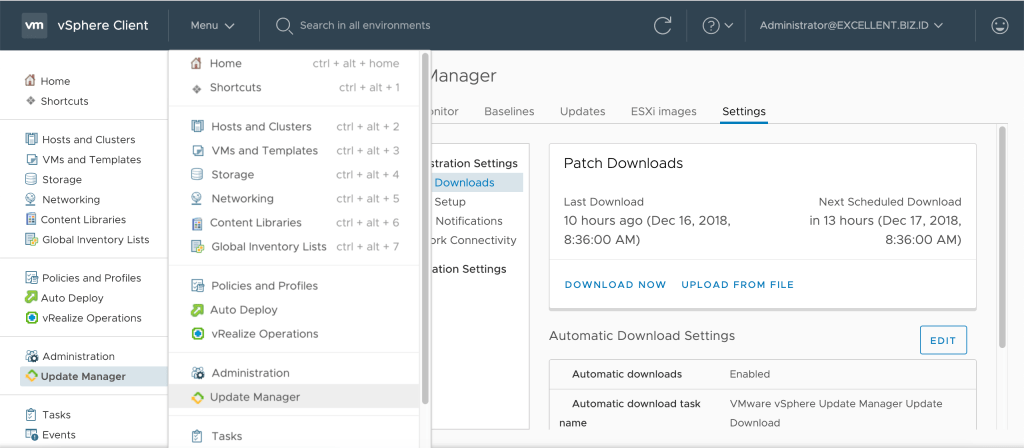Viewport: 1024px width, 448px height.
Task: Click DOWNLOAD NOW link
Action: click(x=615, y=285)
